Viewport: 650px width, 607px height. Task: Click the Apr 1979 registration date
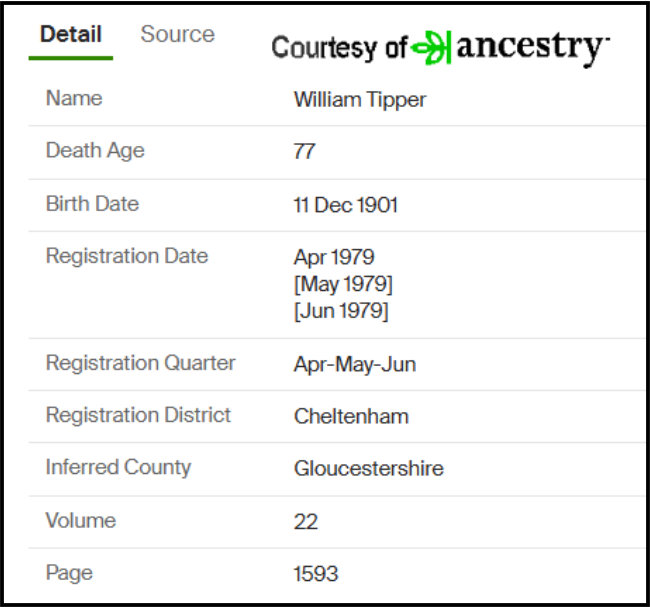pos(334,257)
